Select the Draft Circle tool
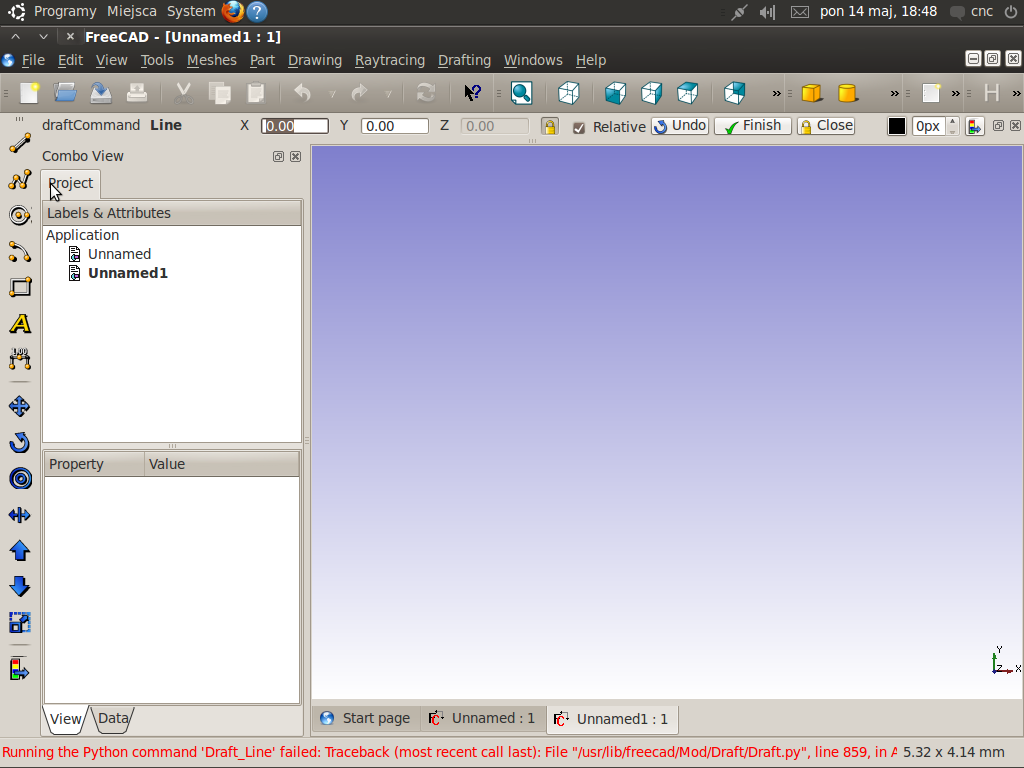 point(20,216)
